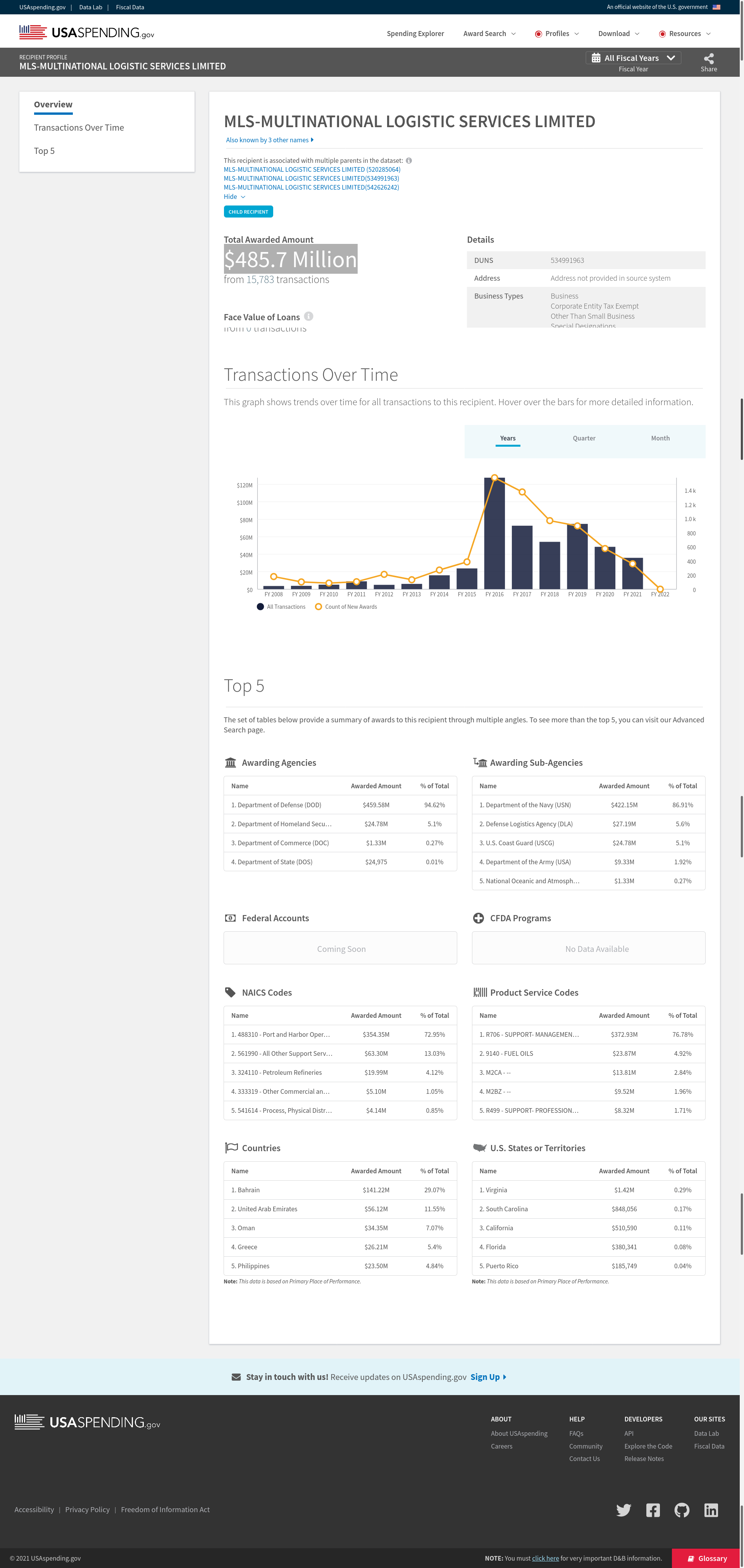Click the Awarding Agencies building icon
Viewport: 744px width, 1568px height.
pos(231,763)
